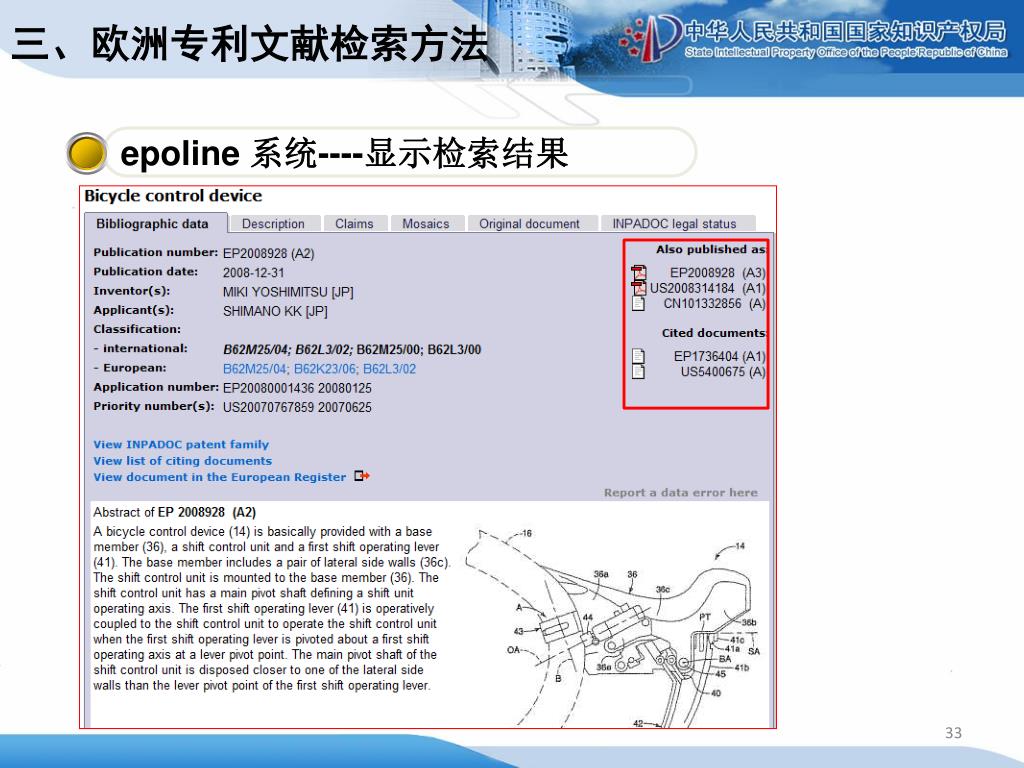
Task: Open View list of citing documents
Action: coord(182,460)
